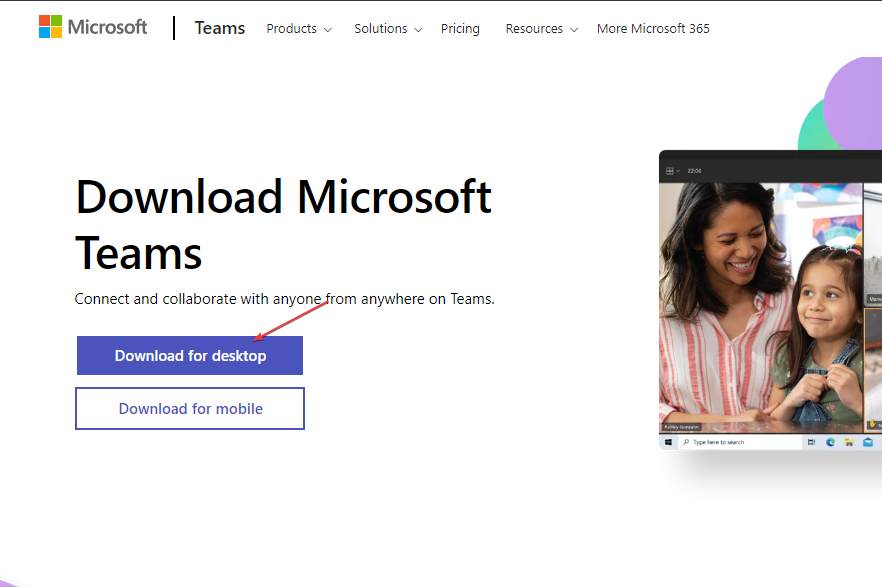Click the Resources chevron arrow
Viewport: 882px width, 587px height.
574,30
